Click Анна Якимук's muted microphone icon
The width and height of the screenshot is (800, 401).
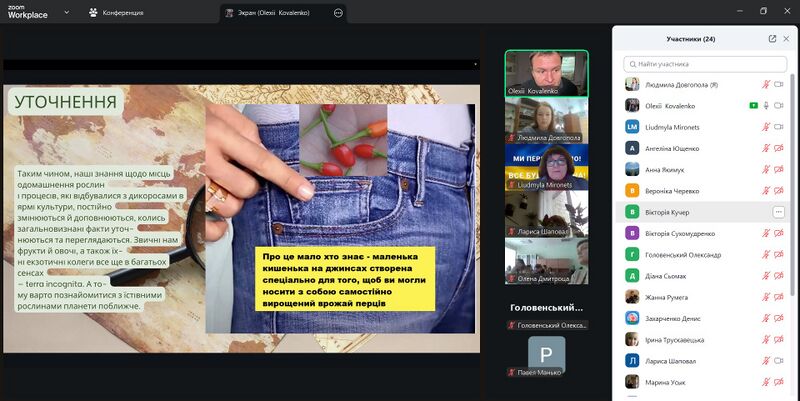[x=766, y=169]
